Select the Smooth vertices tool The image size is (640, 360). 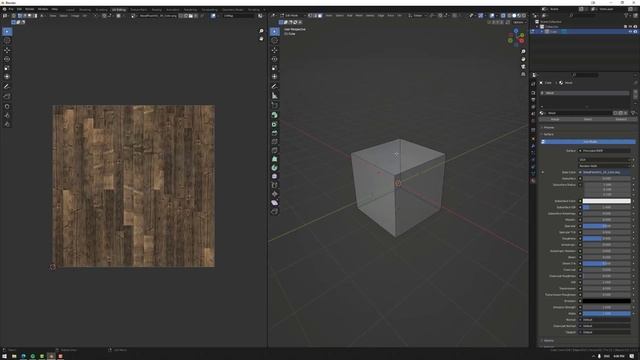point(275,176)
